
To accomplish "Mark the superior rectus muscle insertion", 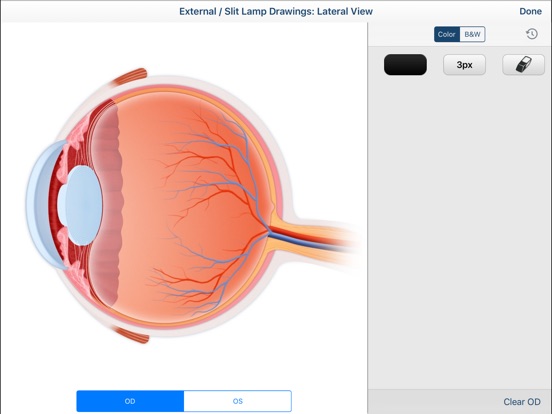I will [x=132, y=76].
